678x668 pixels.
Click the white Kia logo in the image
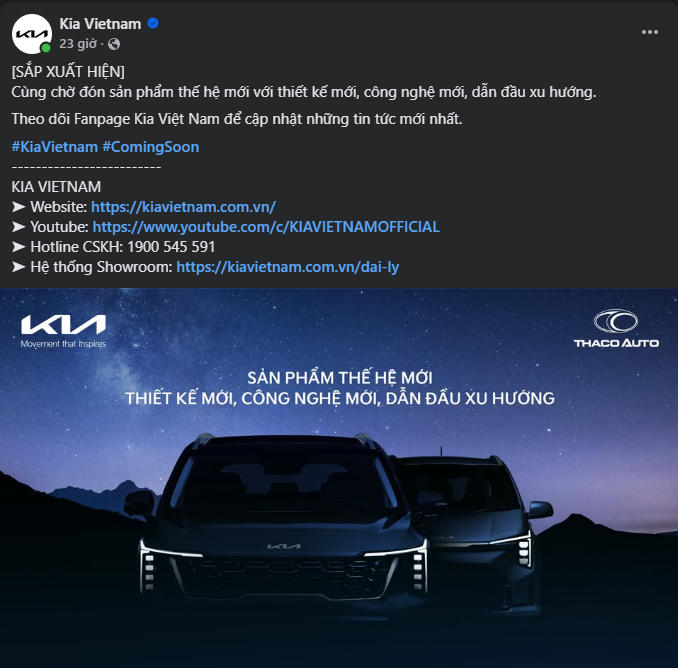[63, 324]
